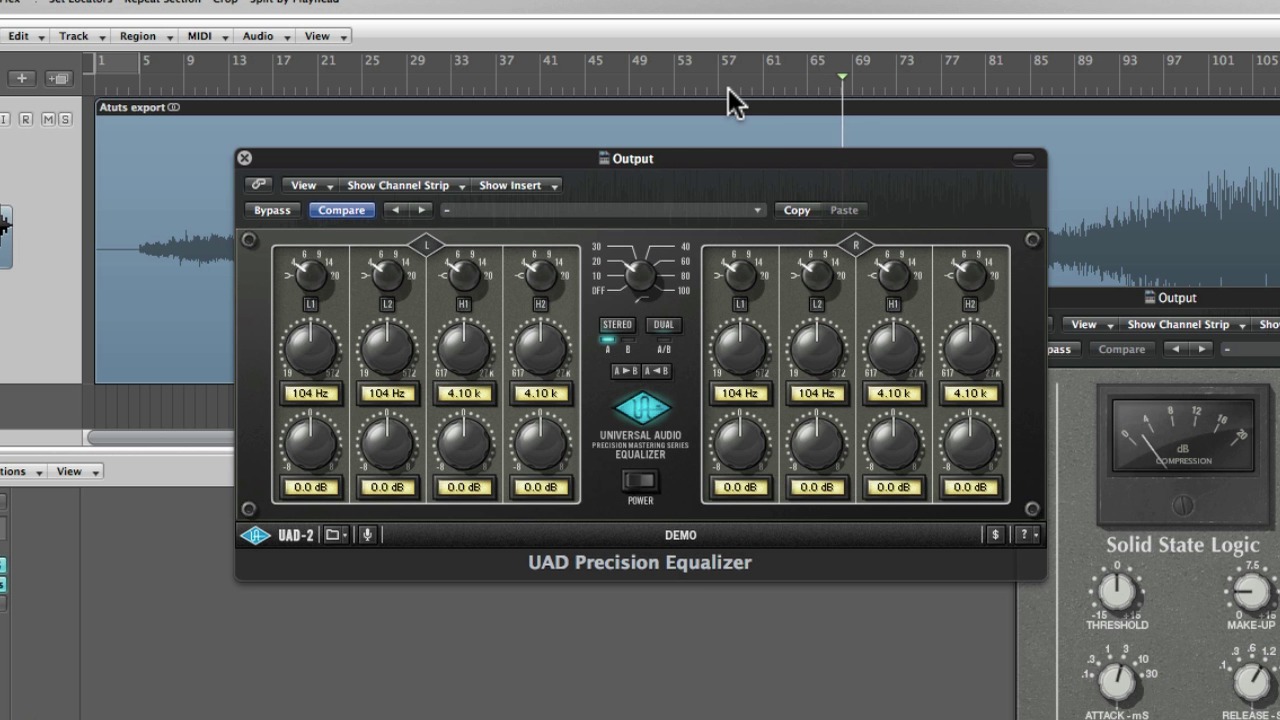Toggle the track Solo S button

(66, 119)
